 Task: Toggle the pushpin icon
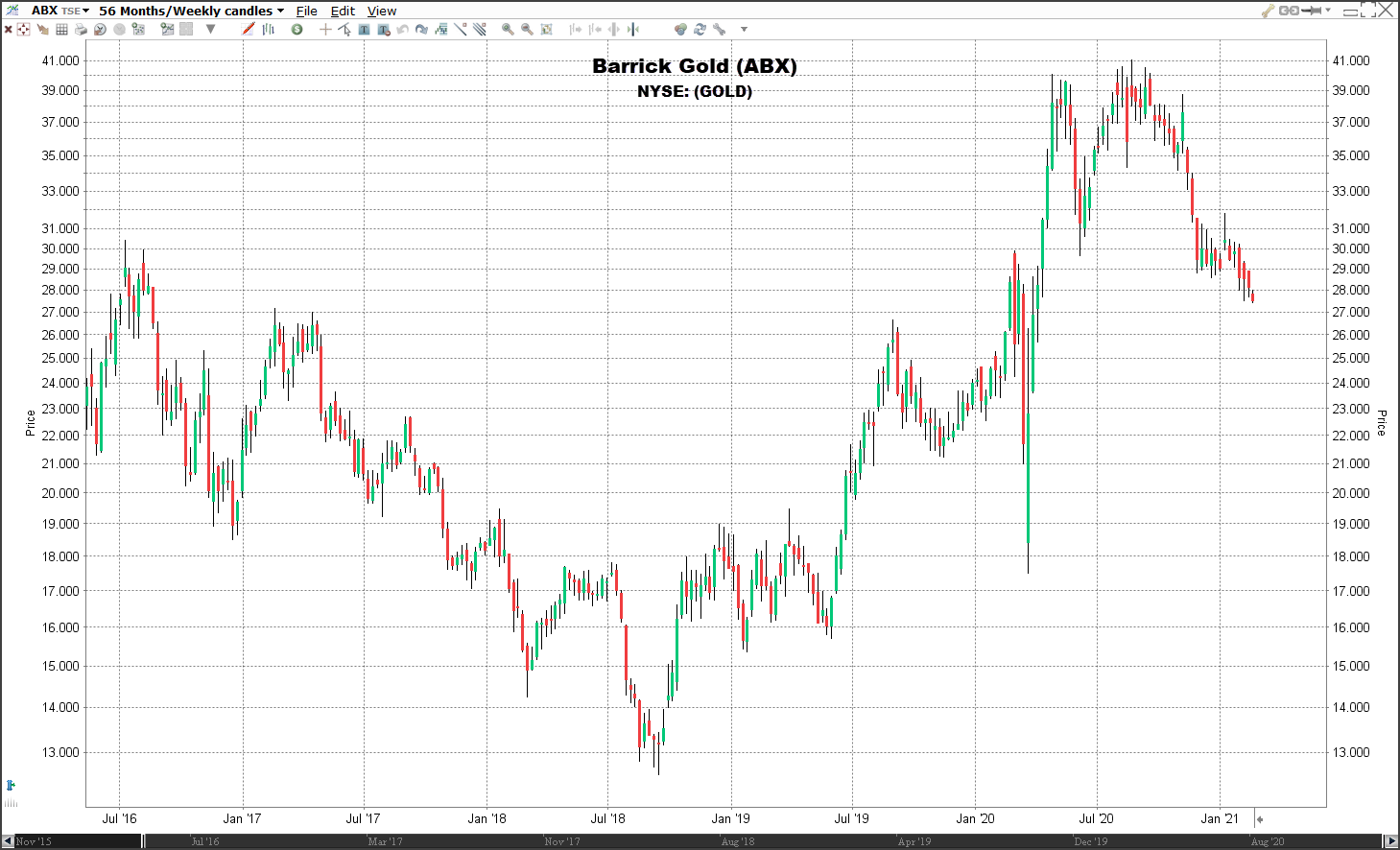point(1312,11)
